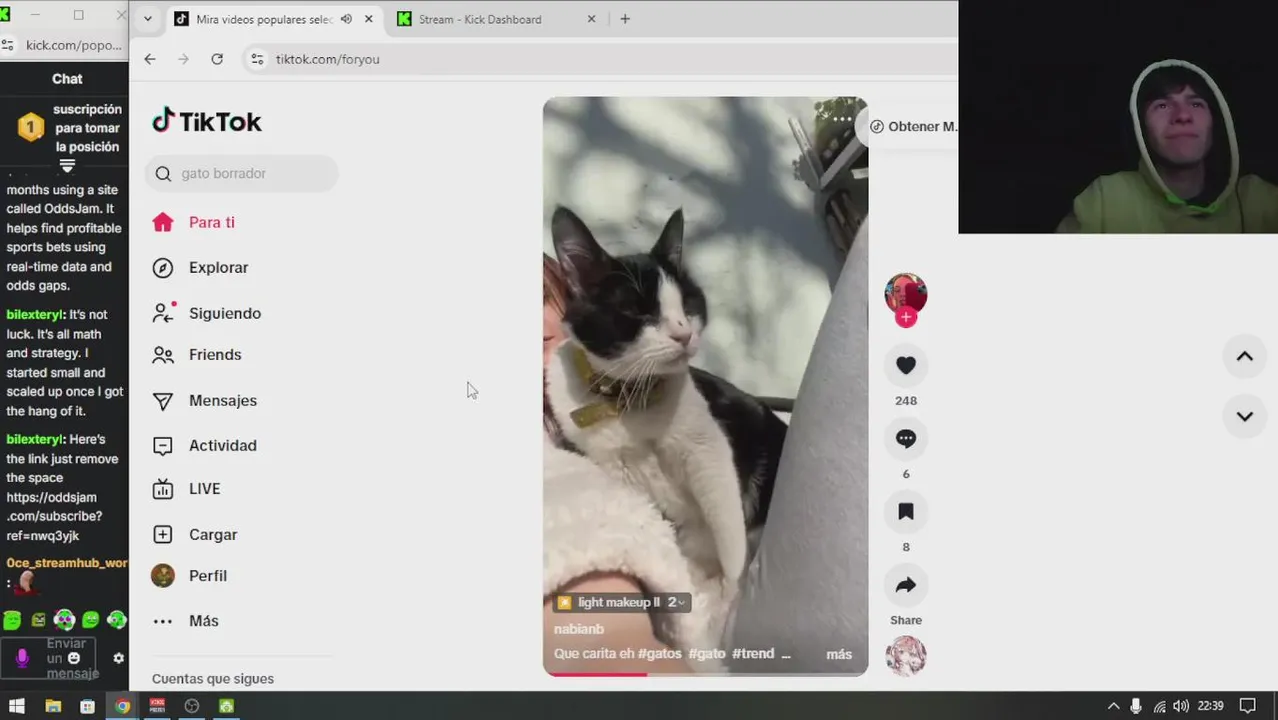Close the TikTok browser tab

(369, 19)
